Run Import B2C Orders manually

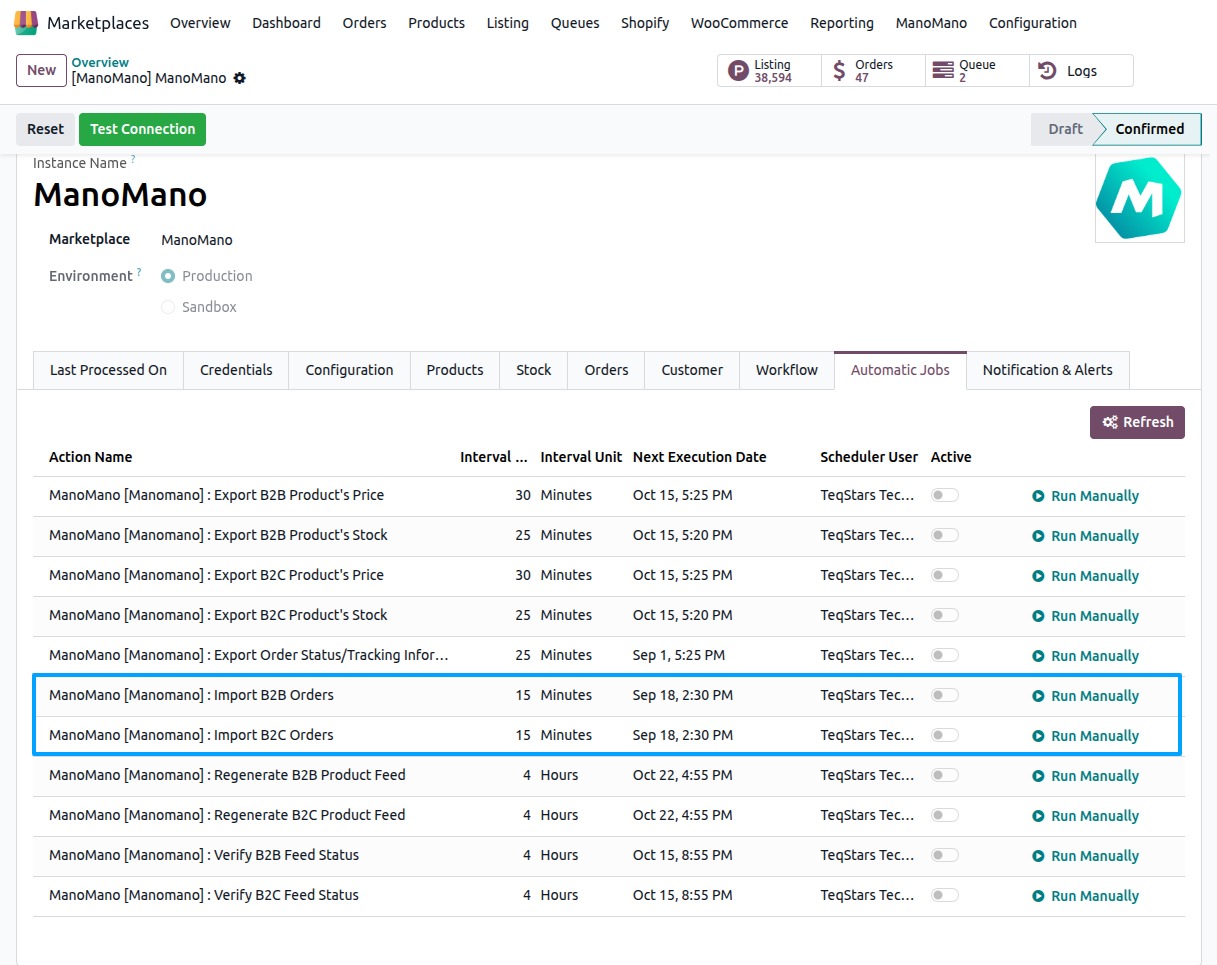(1085, 736)
